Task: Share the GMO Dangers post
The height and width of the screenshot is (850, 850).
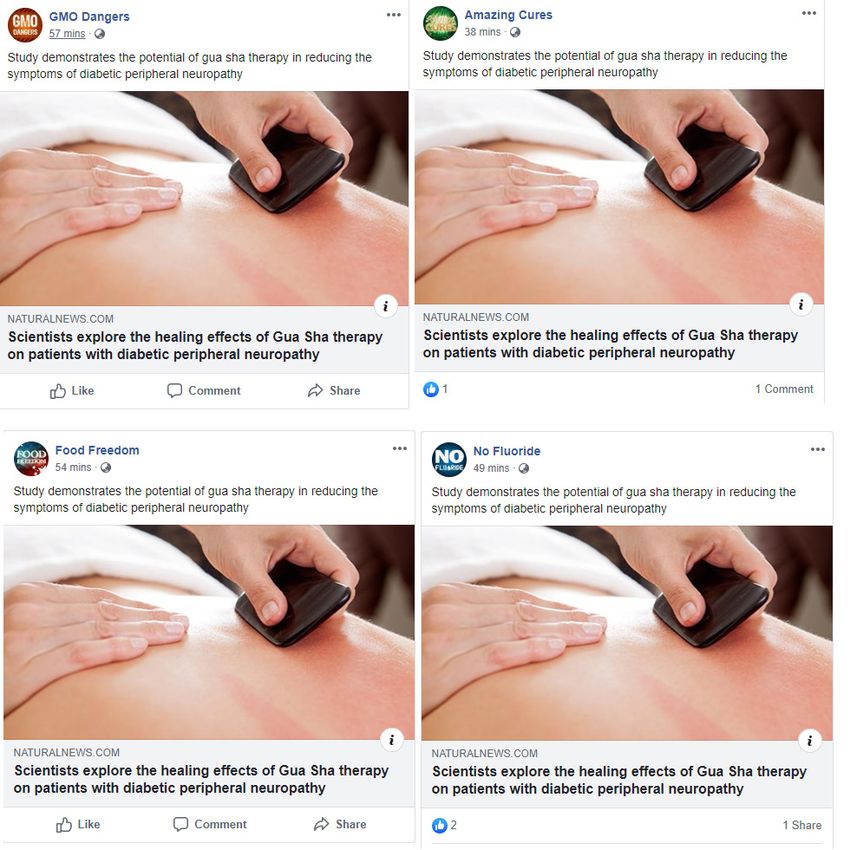Action: pyautogui.click(x=334, y=391)
